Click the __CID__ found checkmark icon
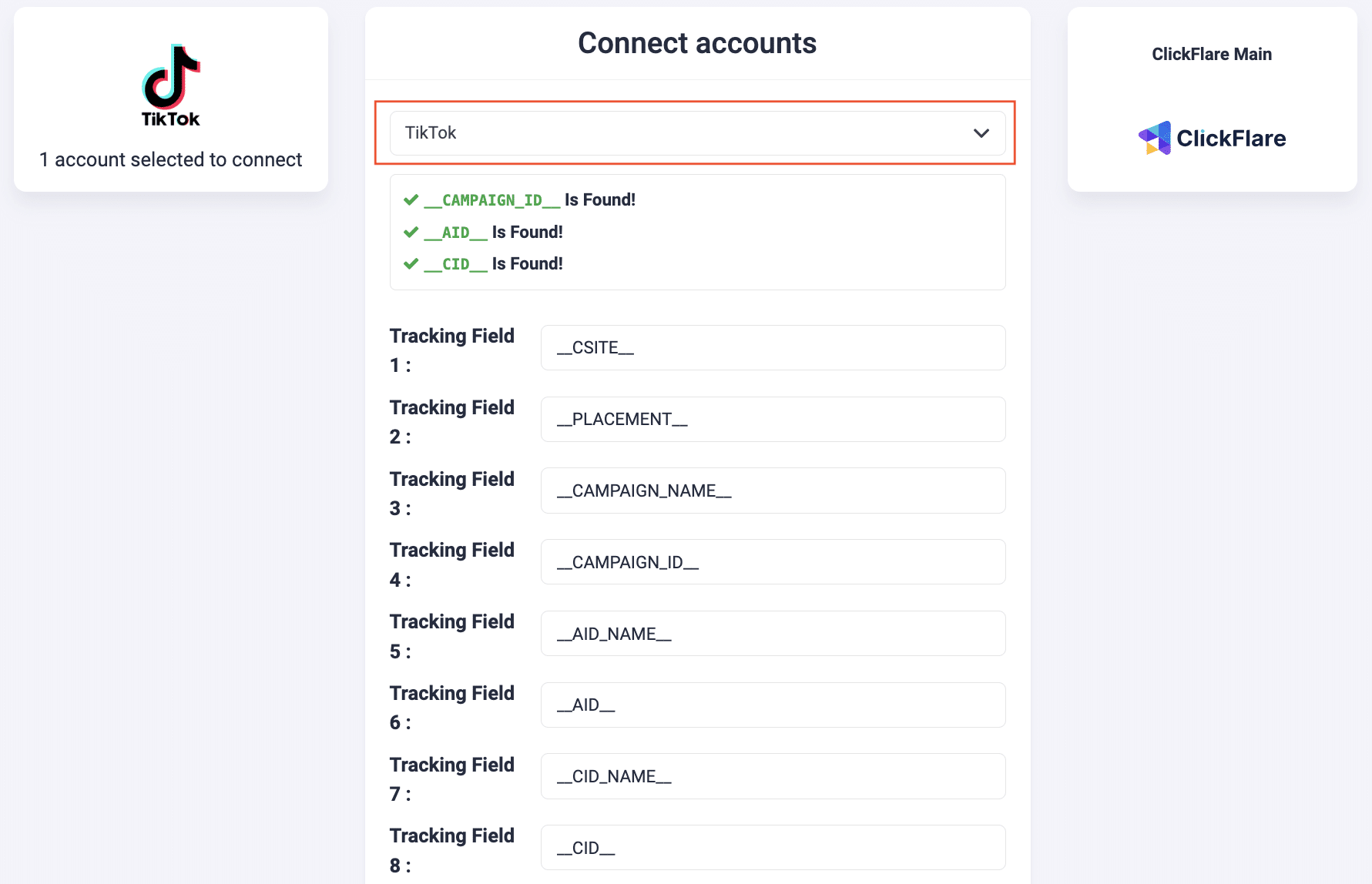1372x884 pixels. click(x=411, y=264)
